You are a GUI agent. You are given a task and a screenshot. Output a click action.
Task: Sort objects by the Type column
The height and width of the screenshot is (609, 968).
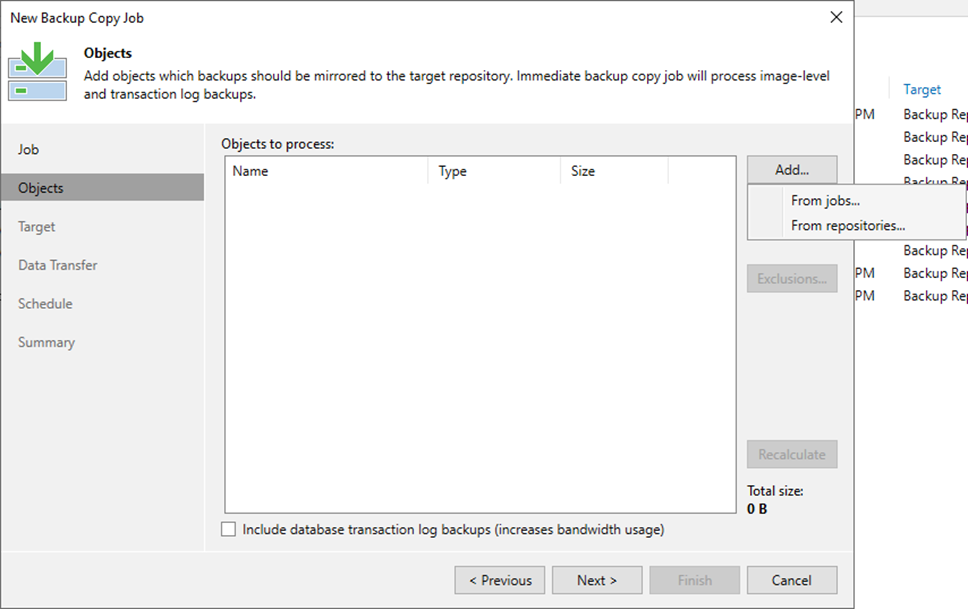point(452,171)
